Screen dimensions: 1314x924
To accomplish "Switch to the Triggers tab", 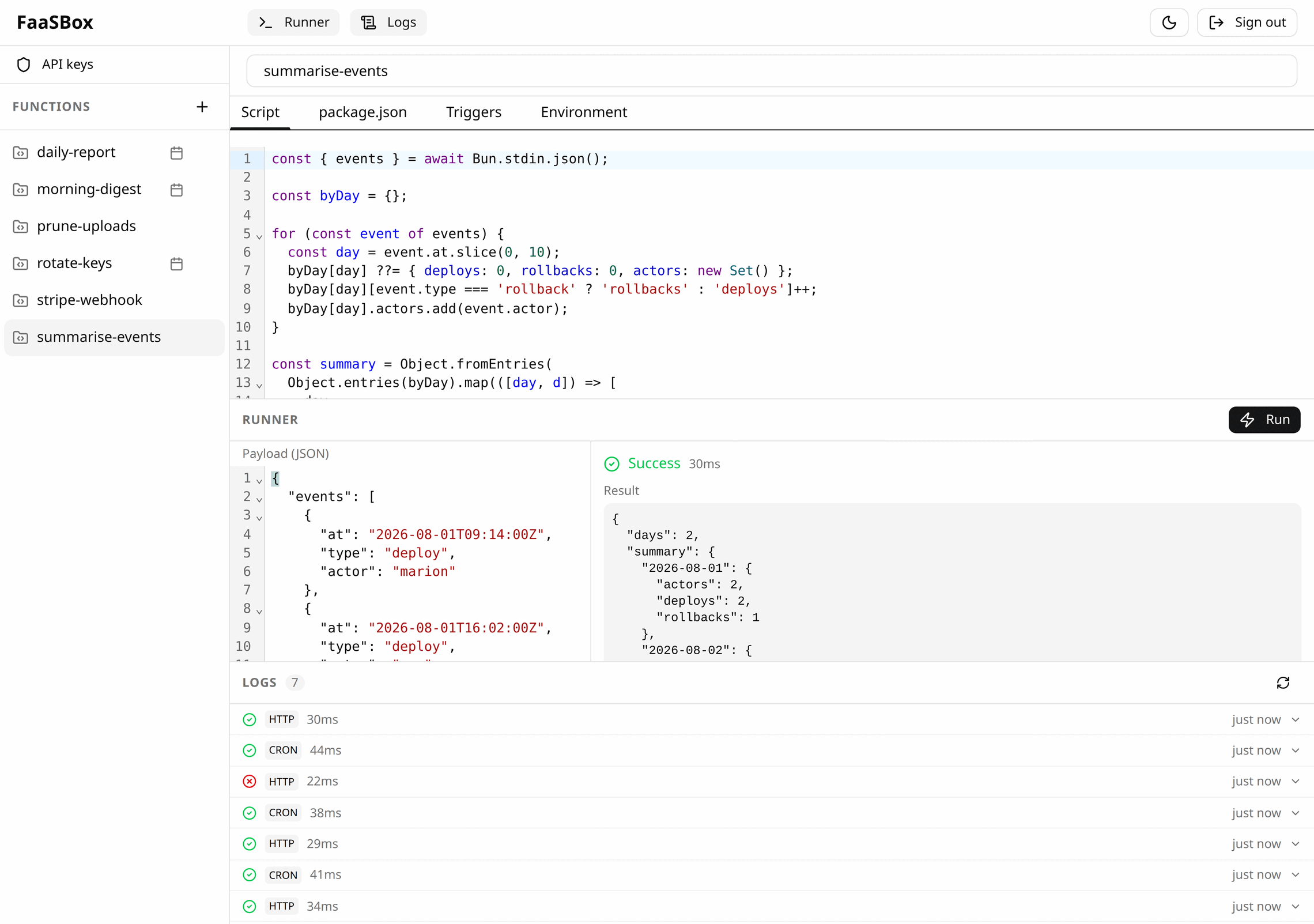I will coord(473,112).
